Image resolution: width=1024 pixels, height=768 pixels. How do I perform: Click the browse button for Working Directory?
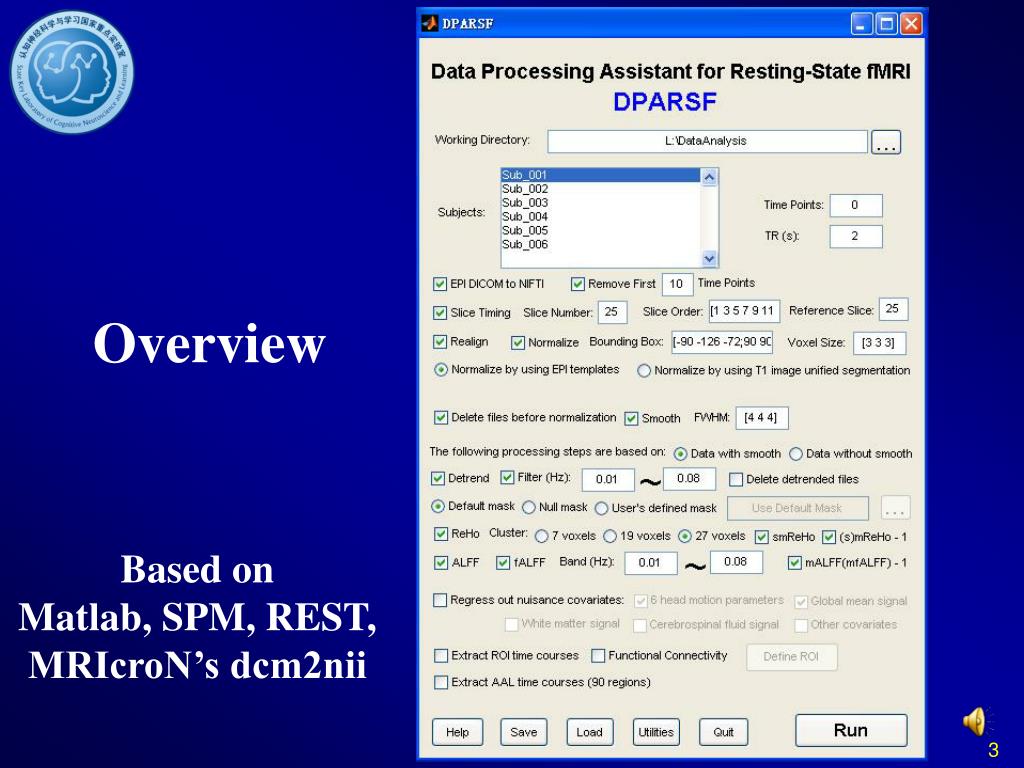[x=886, y=142]
